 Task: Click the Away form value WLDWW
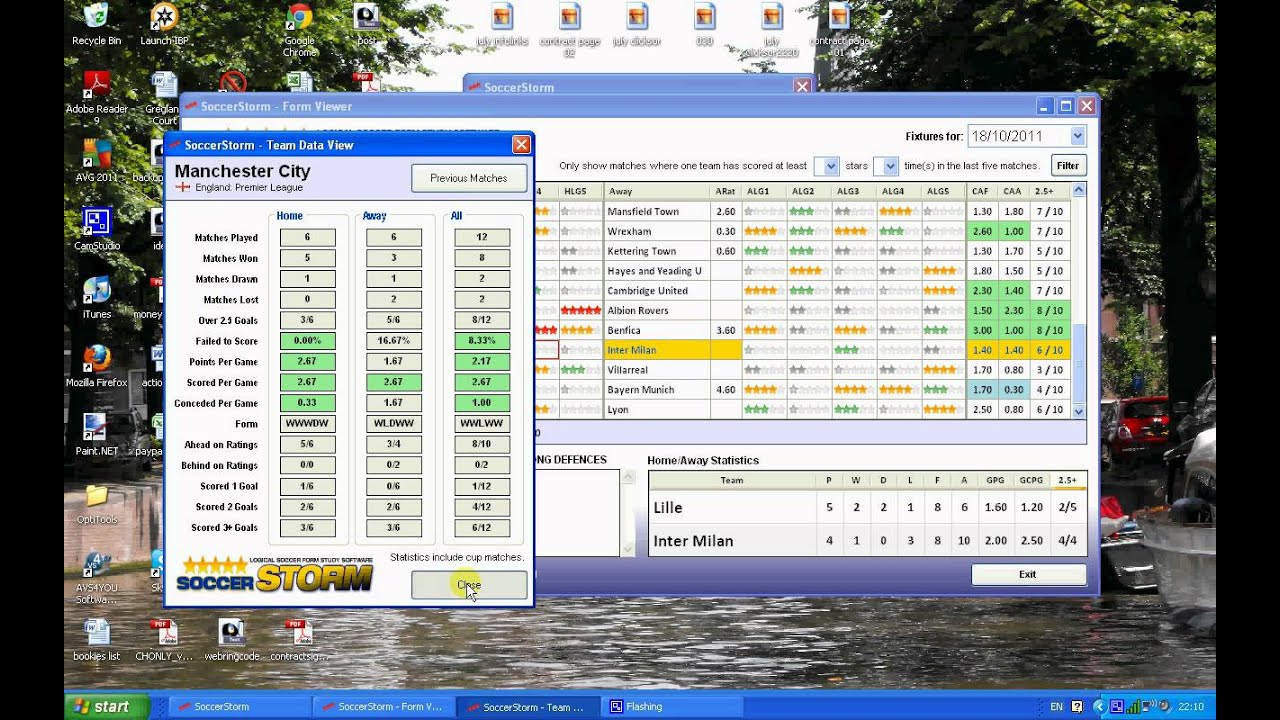point(394,424)
